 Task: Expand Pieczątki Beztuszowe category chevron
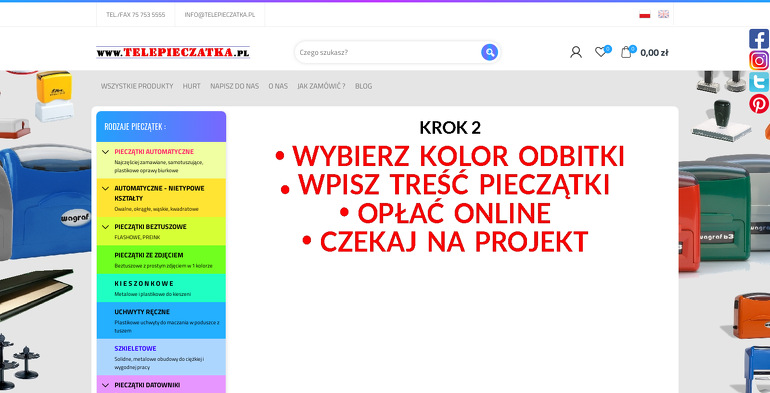click(x=105, y=226)
